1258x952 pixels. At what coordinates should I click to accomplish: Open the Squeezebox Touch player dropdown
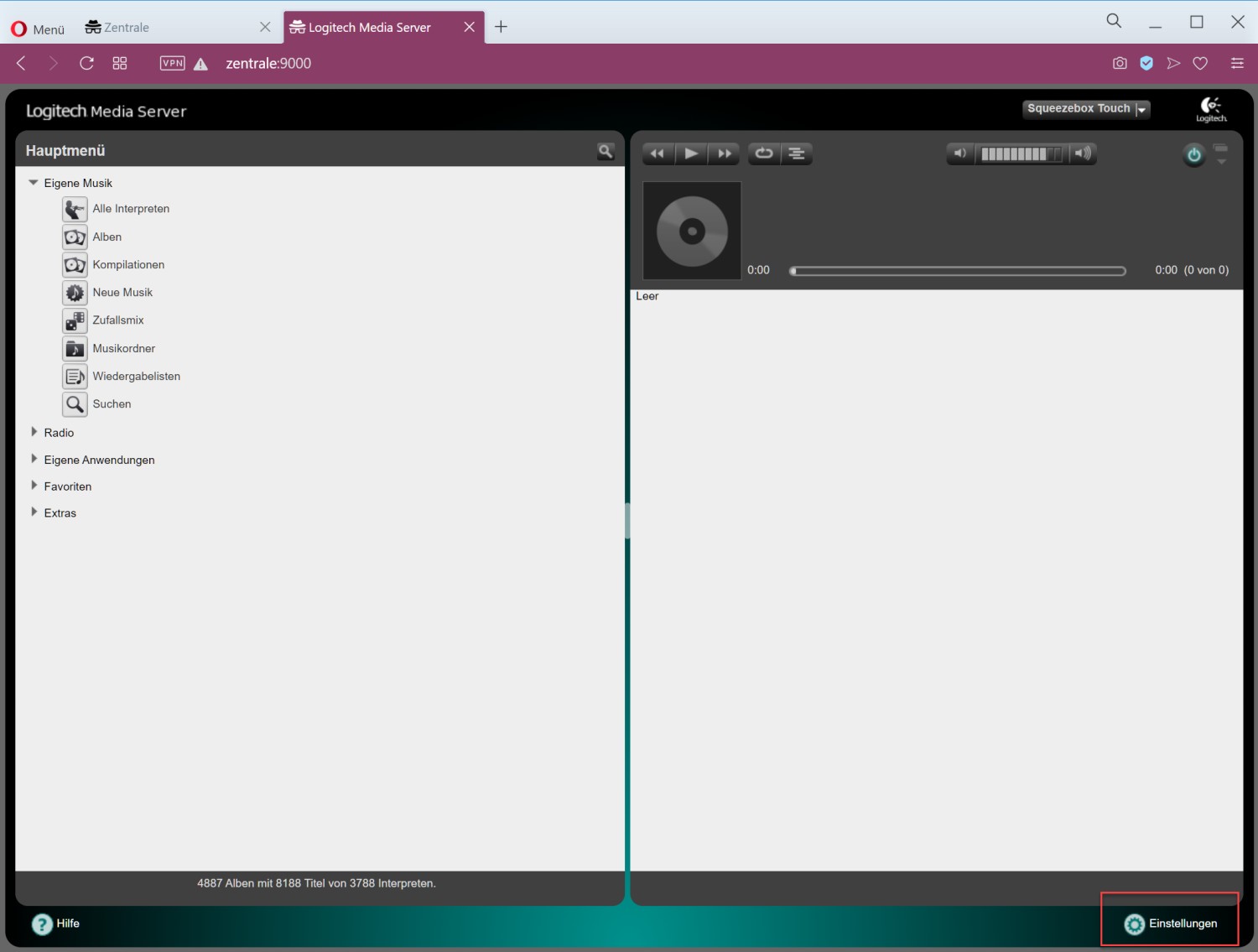point(1086,109)
